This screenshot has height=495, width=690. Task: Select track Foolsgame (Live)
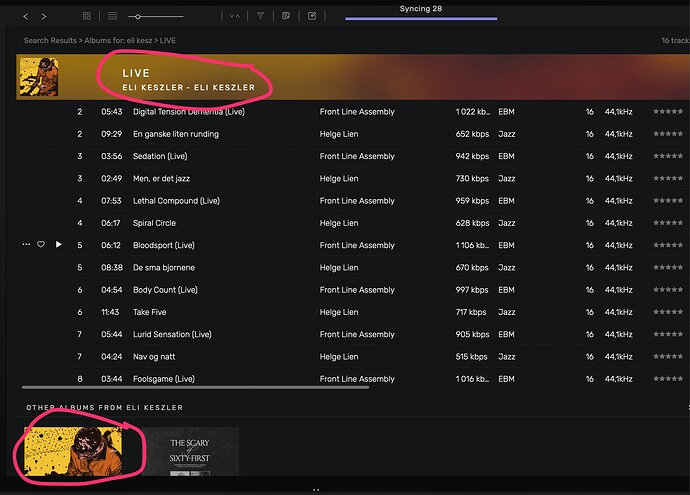coord(164,379)
